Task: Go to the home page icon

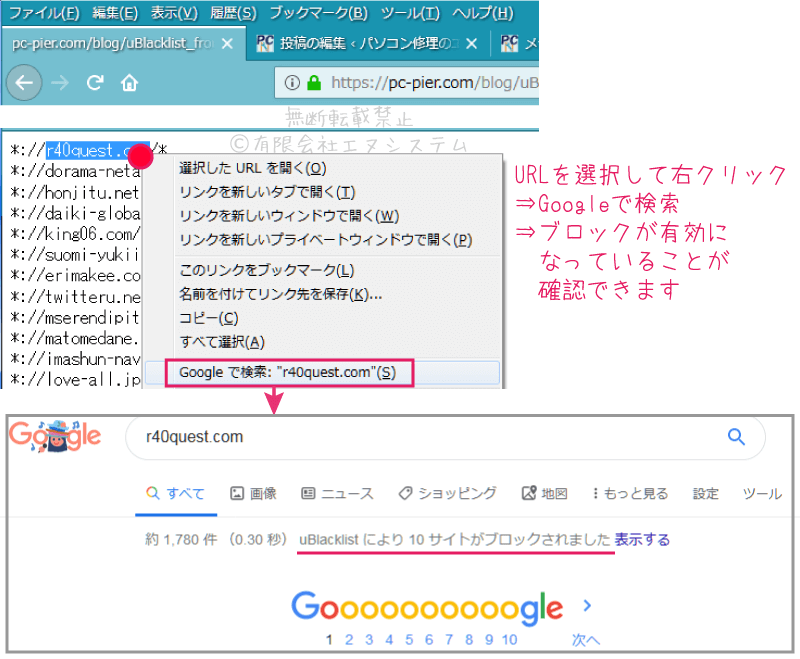Action: coord(129,82)
